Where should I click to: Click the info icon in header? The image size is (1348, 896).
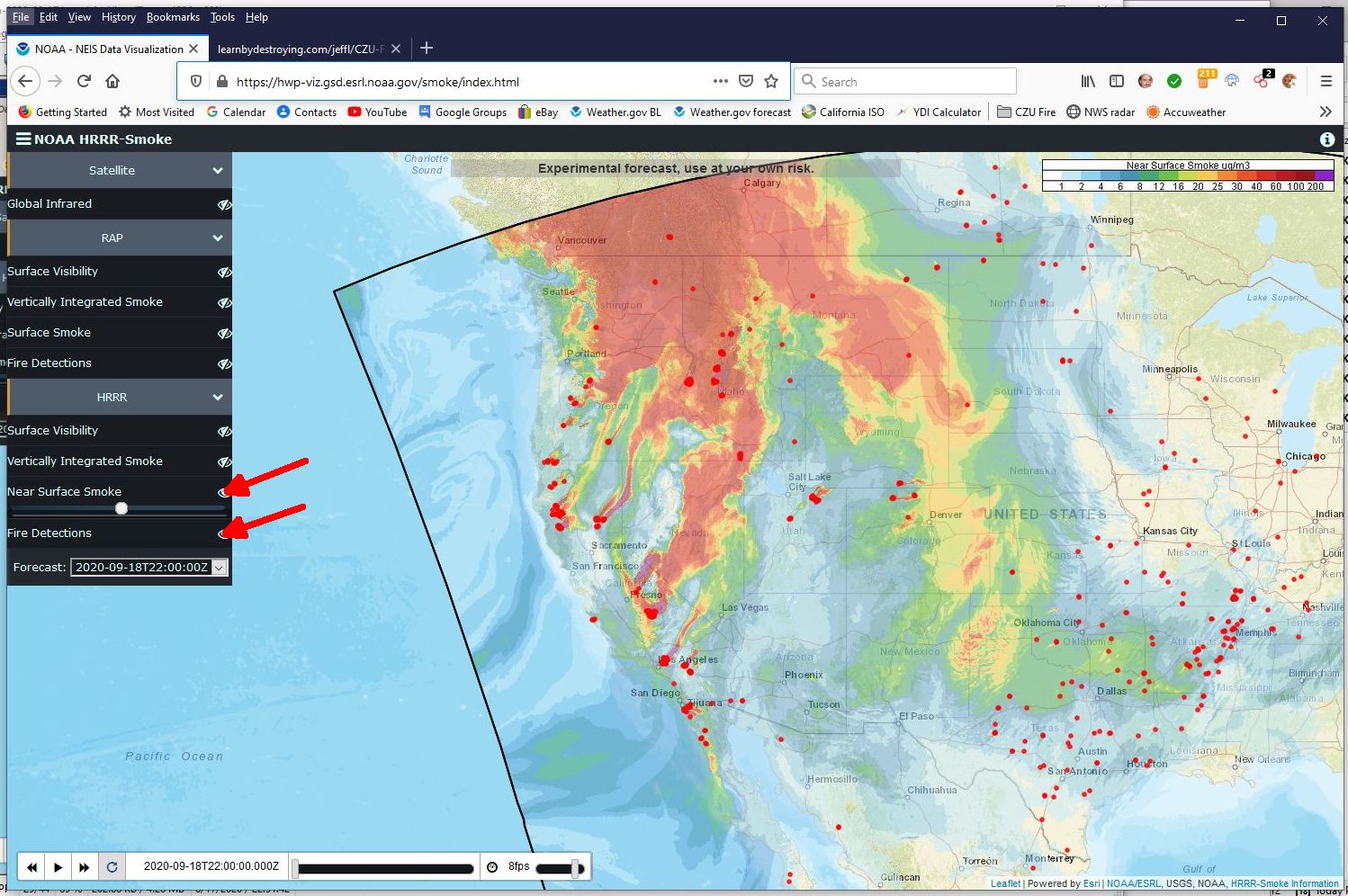[1326, 139]
